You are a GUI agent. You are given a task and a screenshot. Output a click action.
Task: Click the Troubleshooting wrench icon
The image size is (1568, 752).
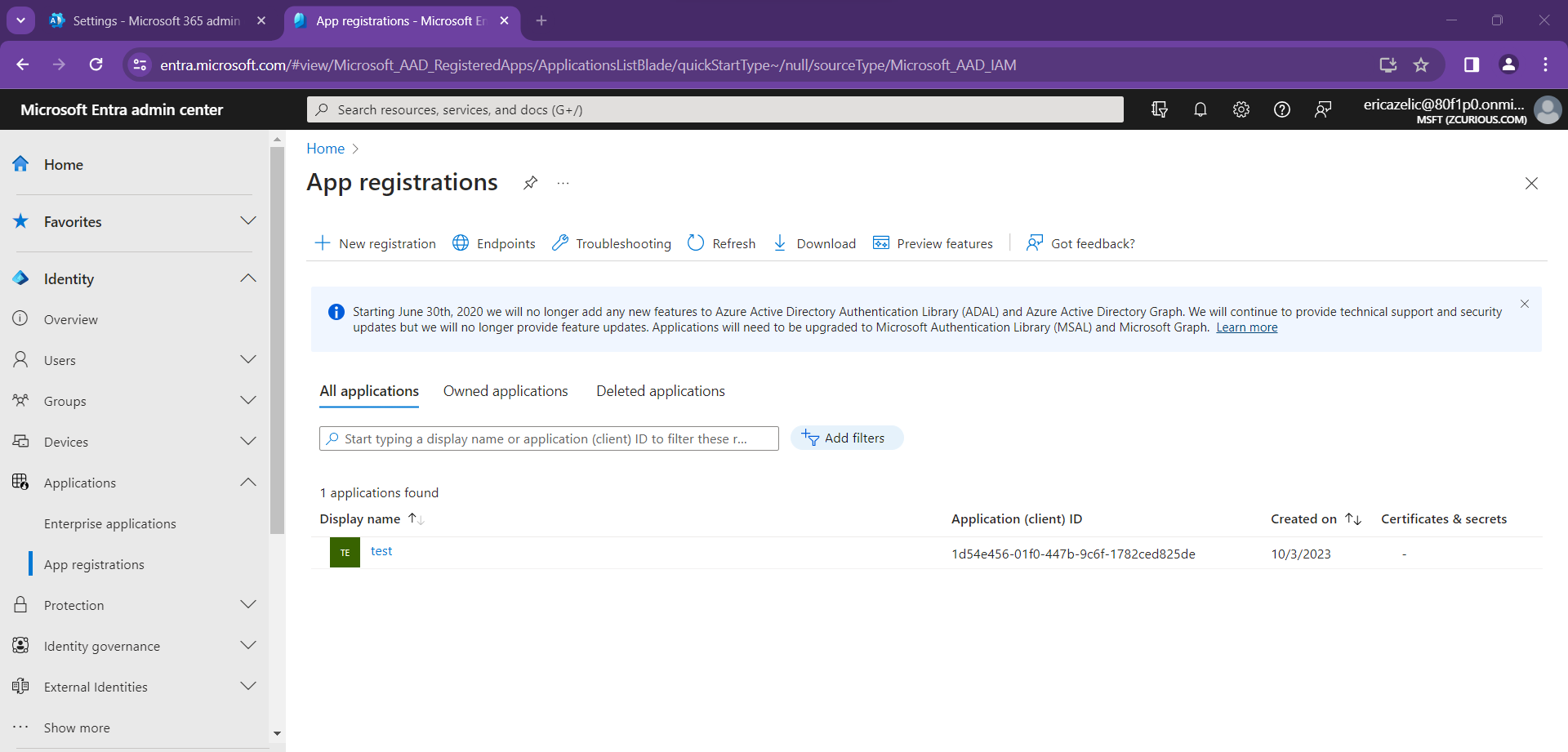[x=560, y=243]
